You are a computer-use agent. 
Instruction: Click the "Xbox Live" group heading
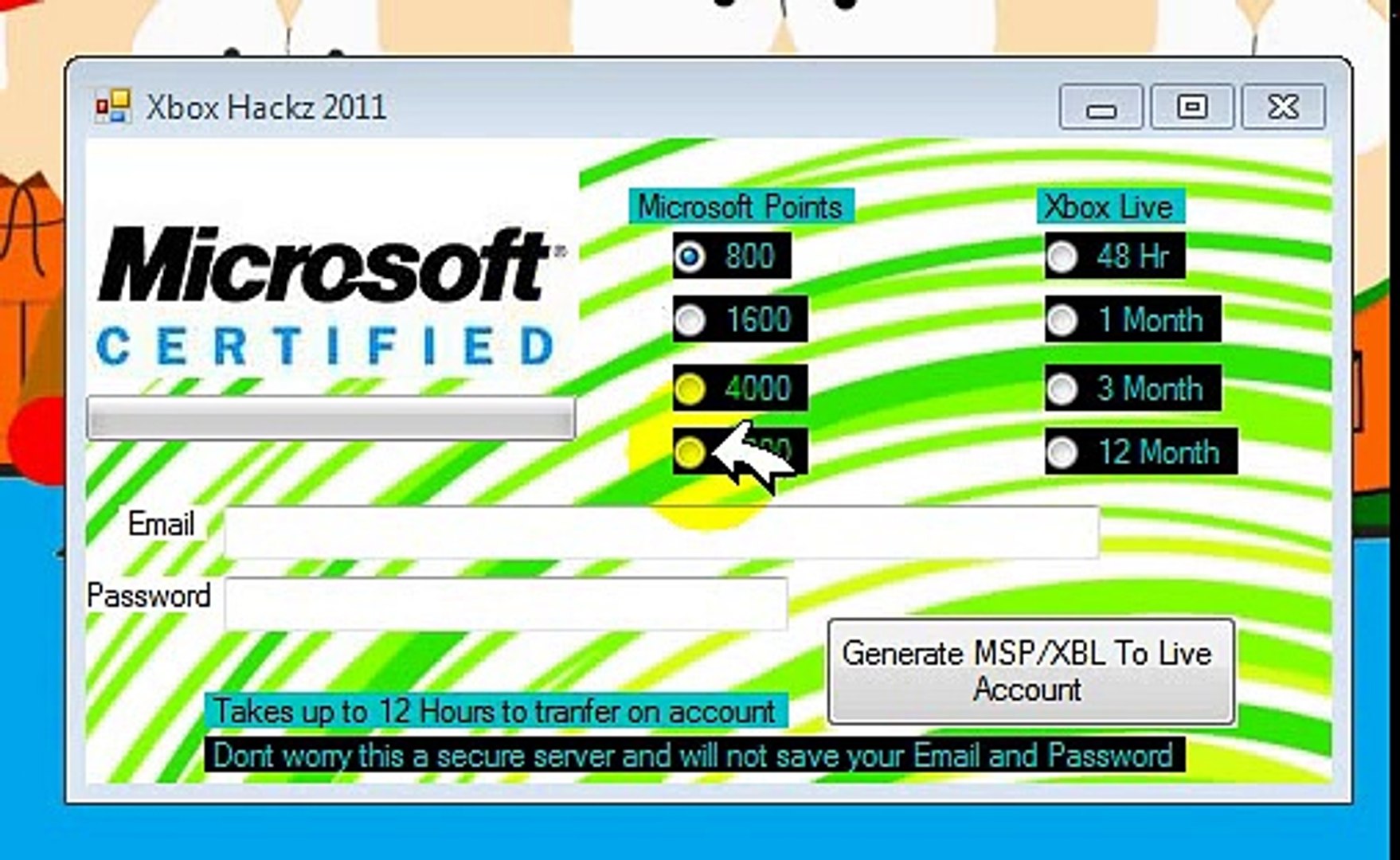pos(1109,207)
